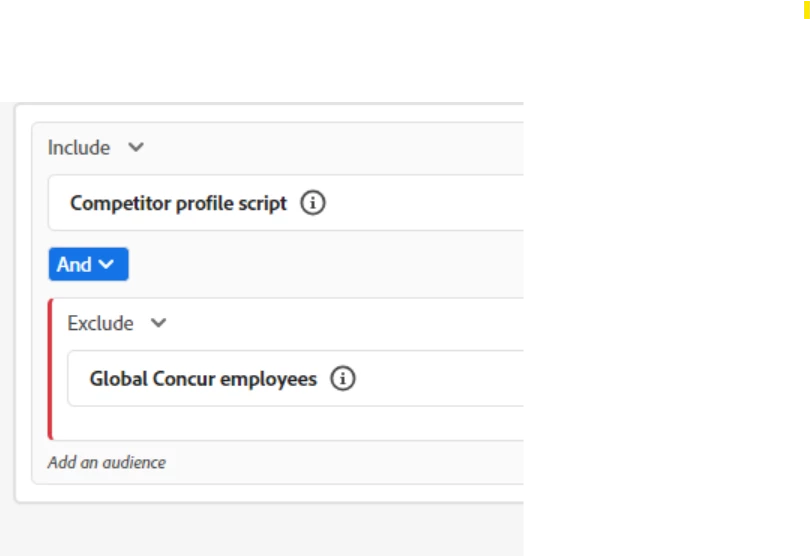The height and width of the screenshot is (556, 811).
Task: Open the blue And operator dropdown
Action: [x=88, y=264]
